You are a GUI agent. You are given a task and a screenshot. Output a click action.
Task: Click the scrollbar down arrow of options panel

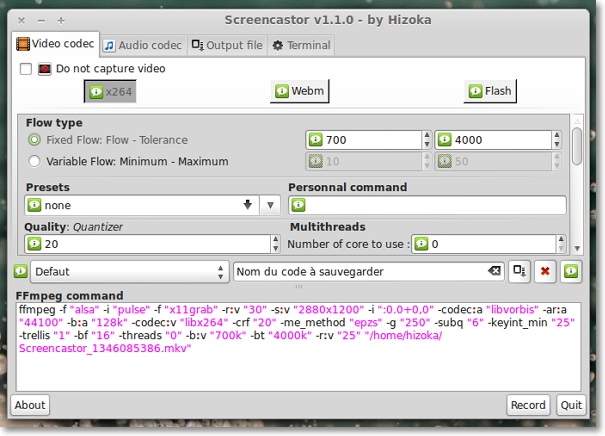[x=577, y=248]
